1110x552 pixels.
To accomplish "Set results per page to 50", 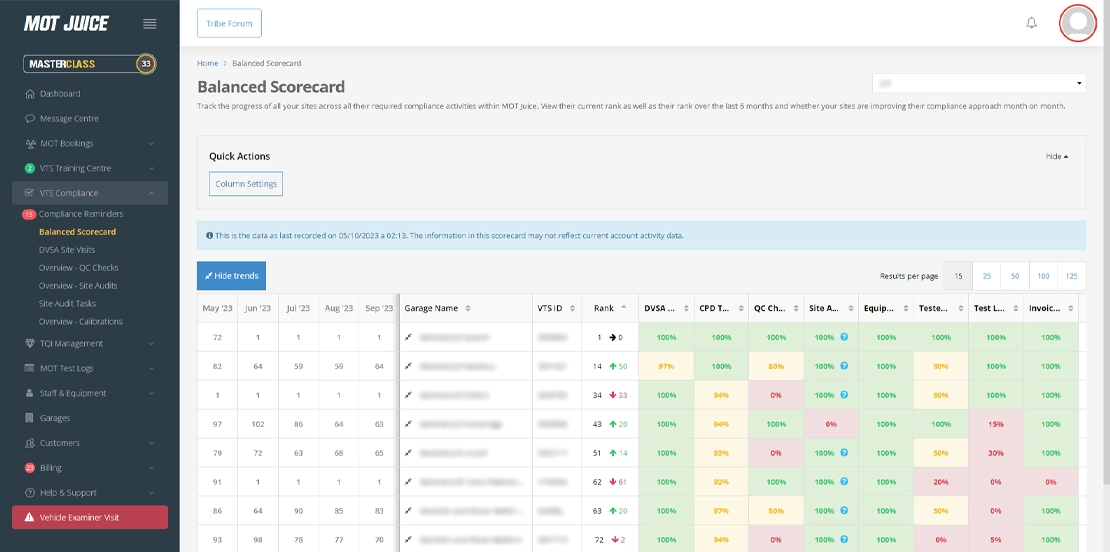I will tap(1014, 276).
